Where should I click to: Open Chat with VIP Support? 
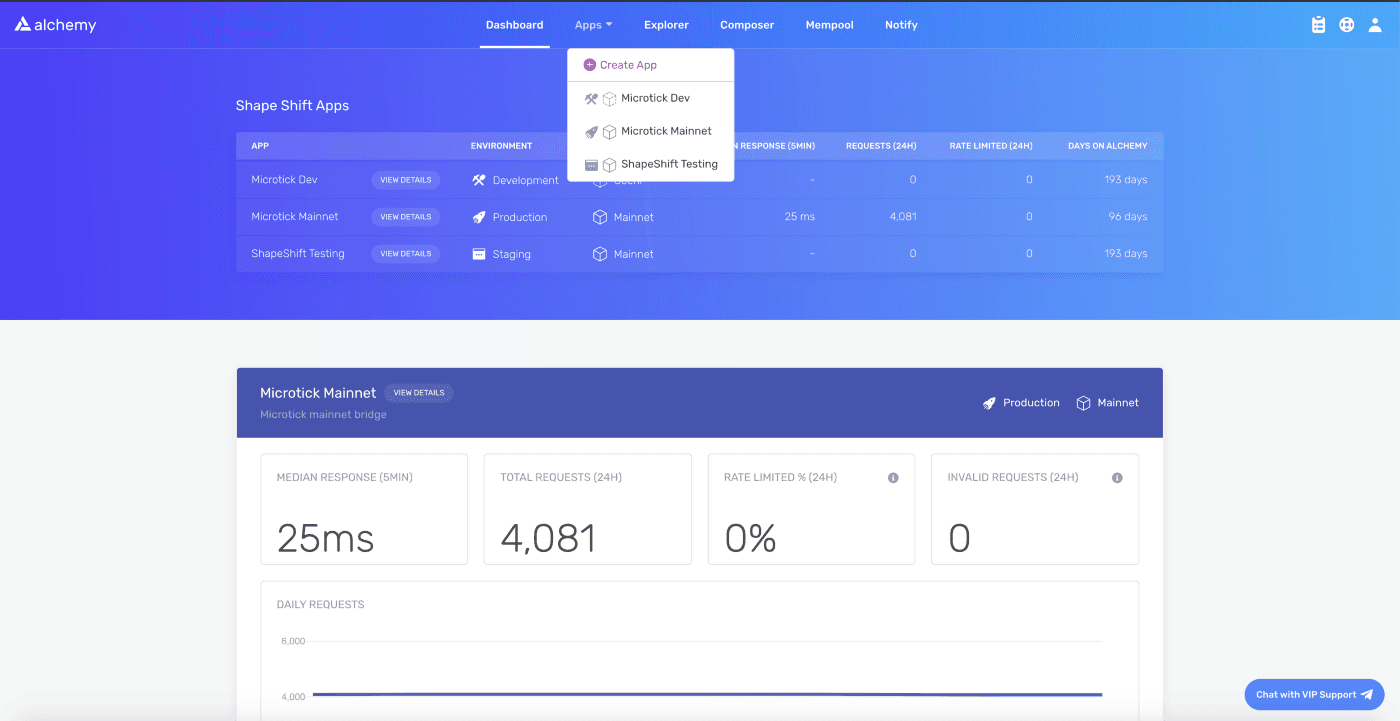point(1313,694)
